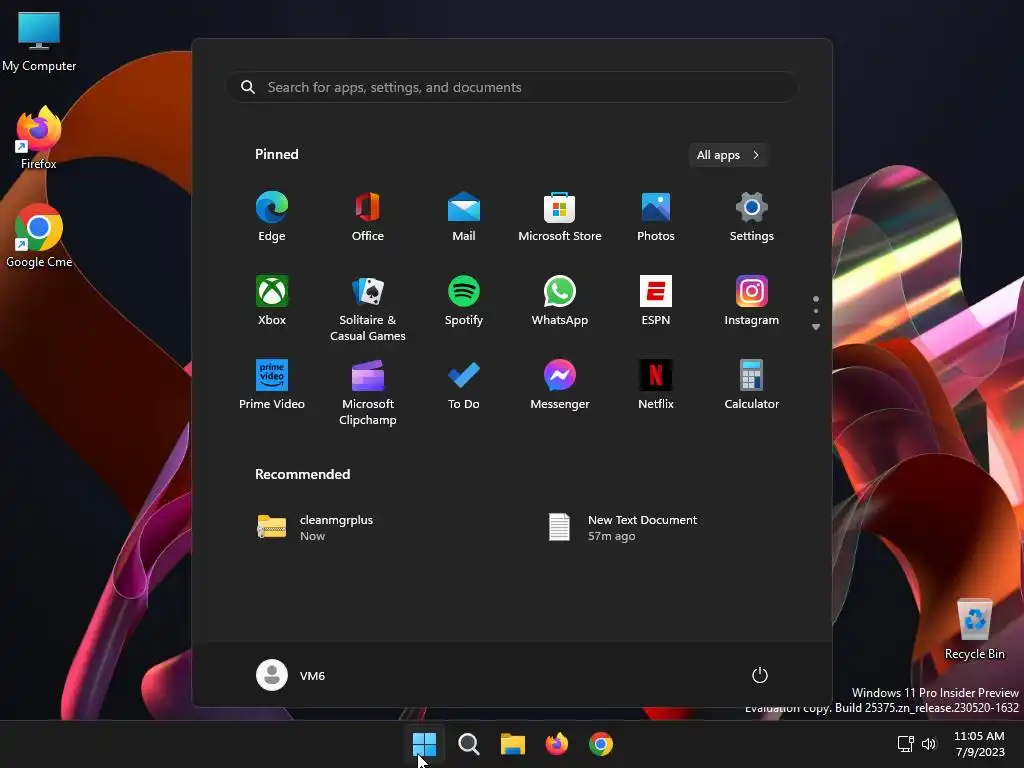The height and width of the screenshot is (768, 1024).
Task: Open File Explorer from taskbar
Action: coord(513,744)
